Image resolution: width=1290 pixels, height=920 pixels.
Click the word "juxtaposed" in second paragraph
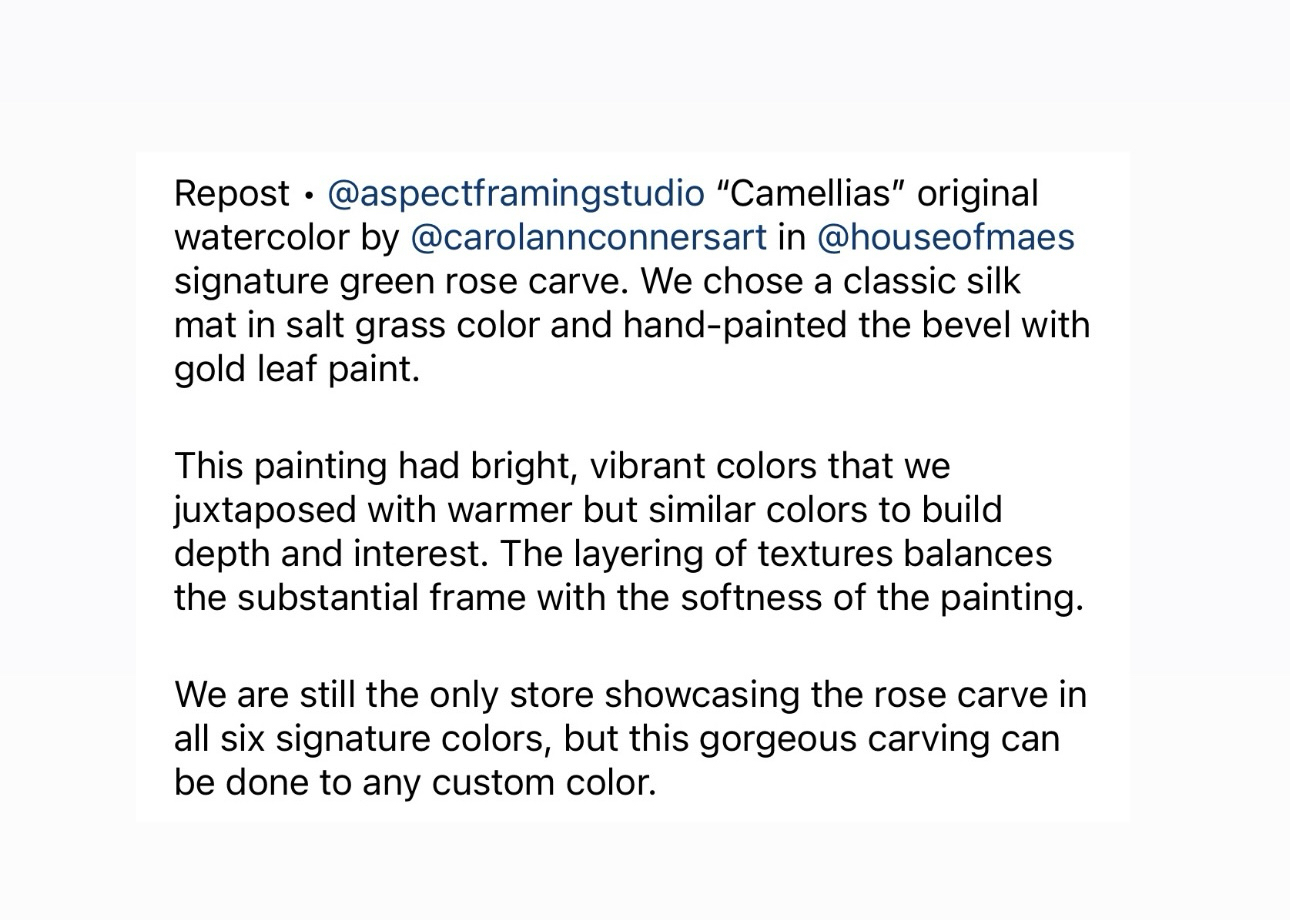click(265, 511)
